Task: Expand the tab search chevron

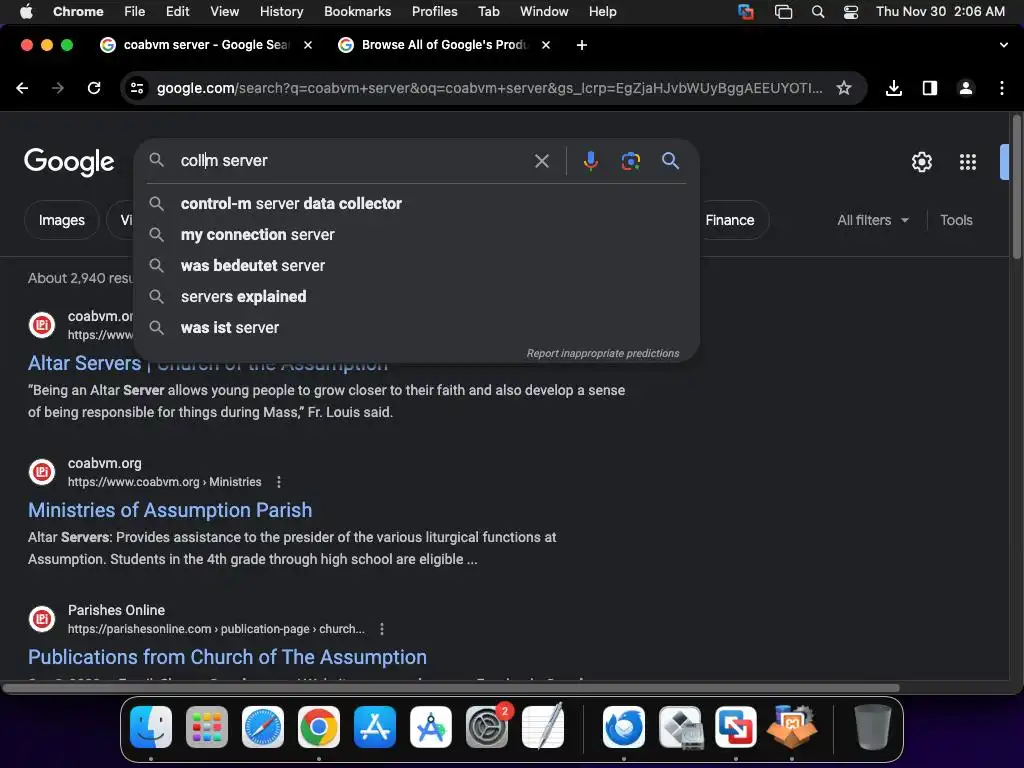Action: [x=1003, y=45]
